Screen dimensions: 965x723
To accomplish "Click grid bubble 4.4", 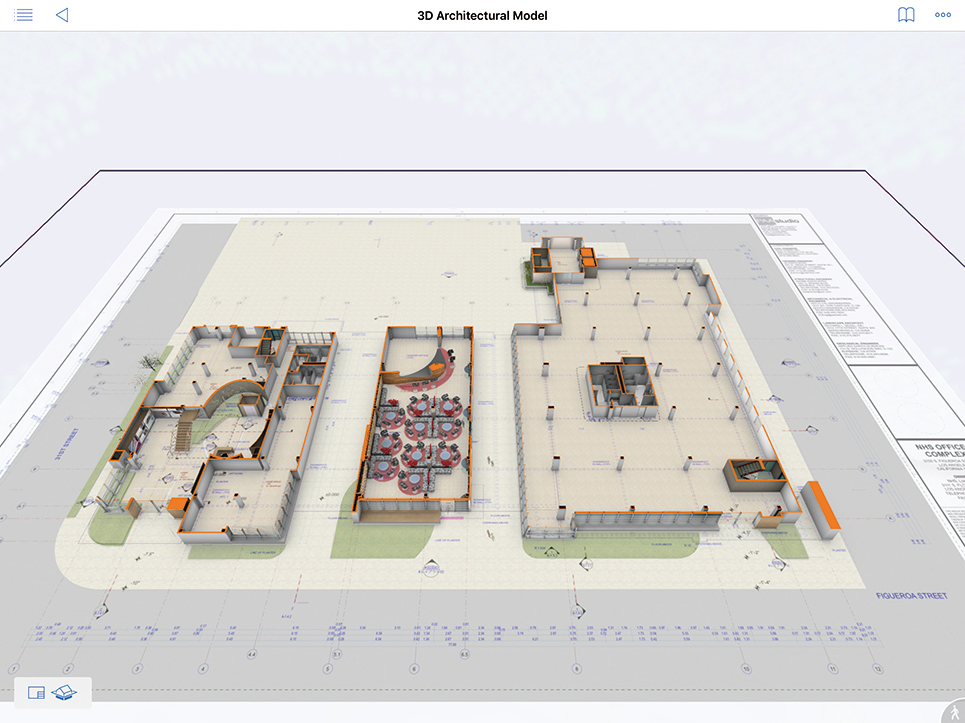I will pyautogui.click(x=251, y=654).
